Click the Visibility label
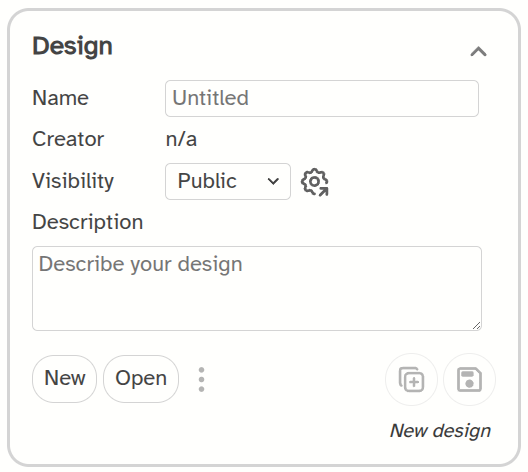The width and height of the screenshot is (528, 472). coord(73,181)
